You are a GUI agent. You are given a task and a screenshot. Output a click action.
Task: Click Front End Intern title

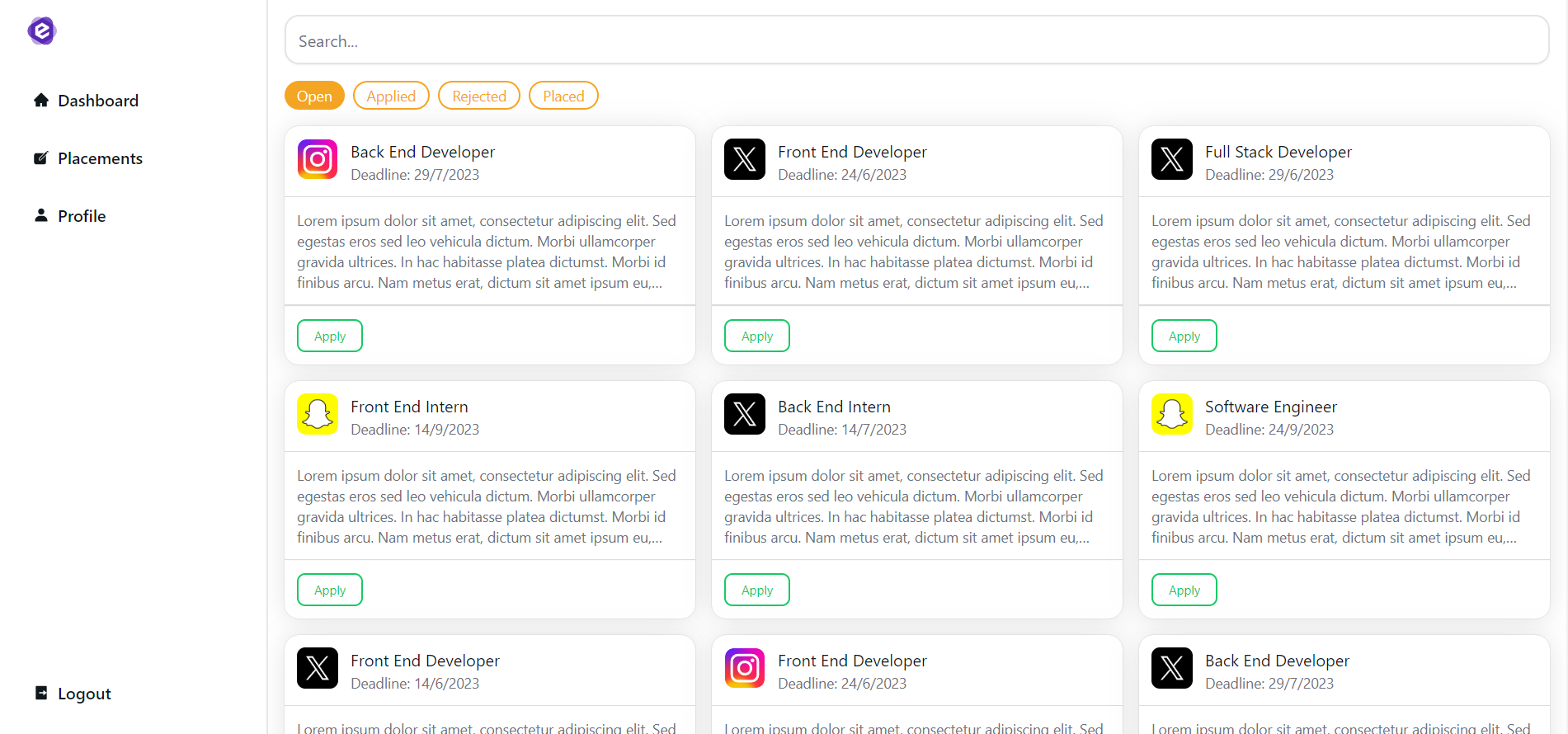pos(409,407)
